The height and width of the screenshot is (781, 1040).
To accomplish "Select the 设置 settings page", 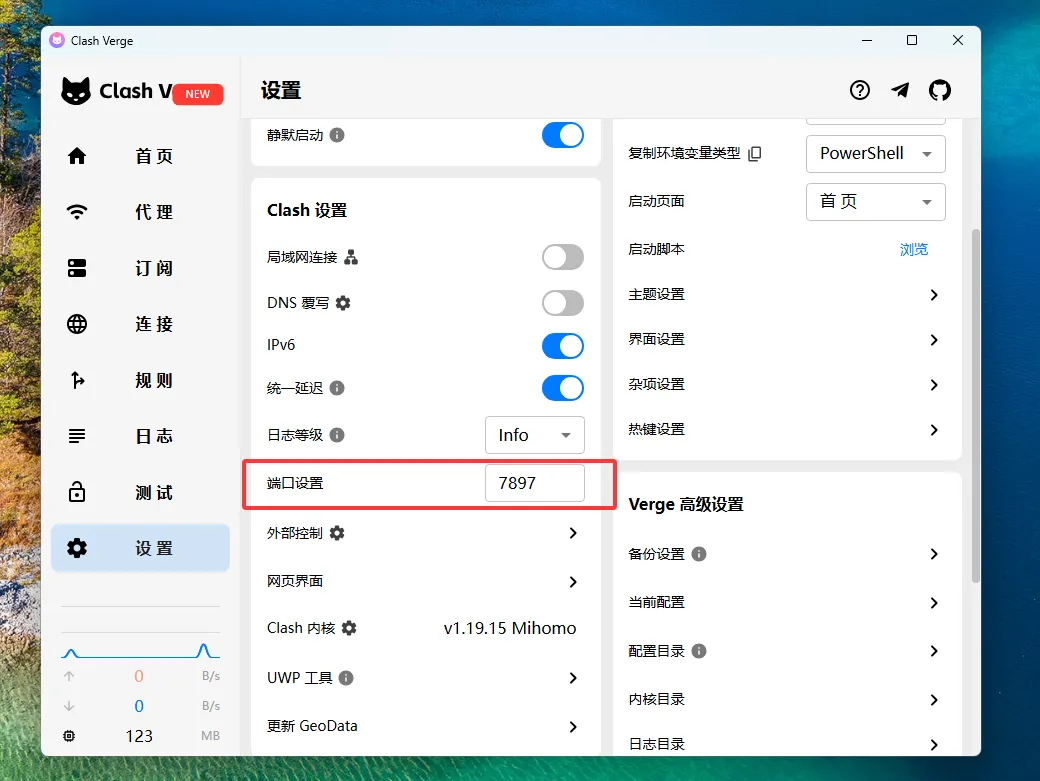I will pos(141,548).
